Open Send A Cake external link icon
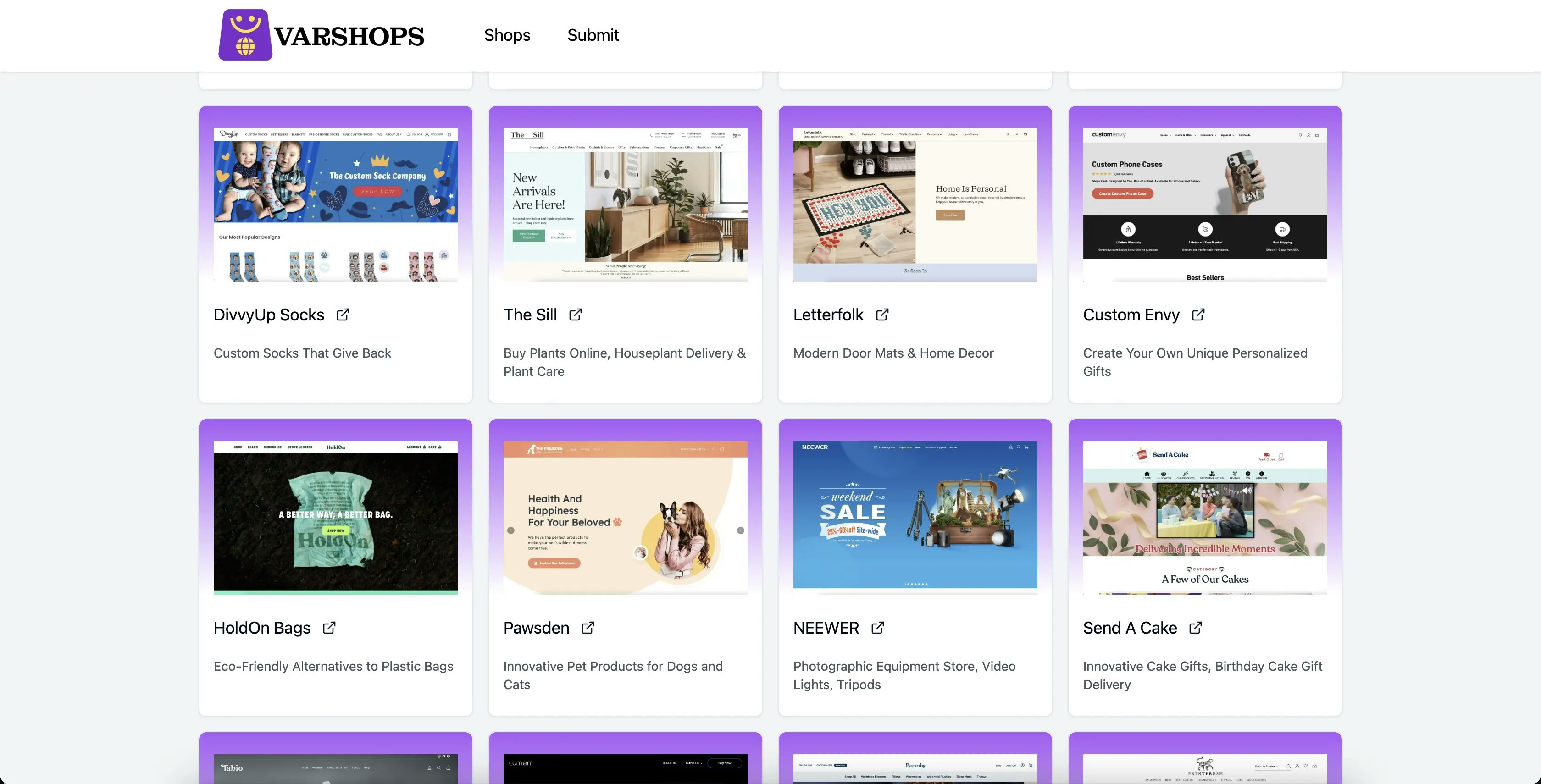This screenshot has width=1541, height=784. 1196,628
